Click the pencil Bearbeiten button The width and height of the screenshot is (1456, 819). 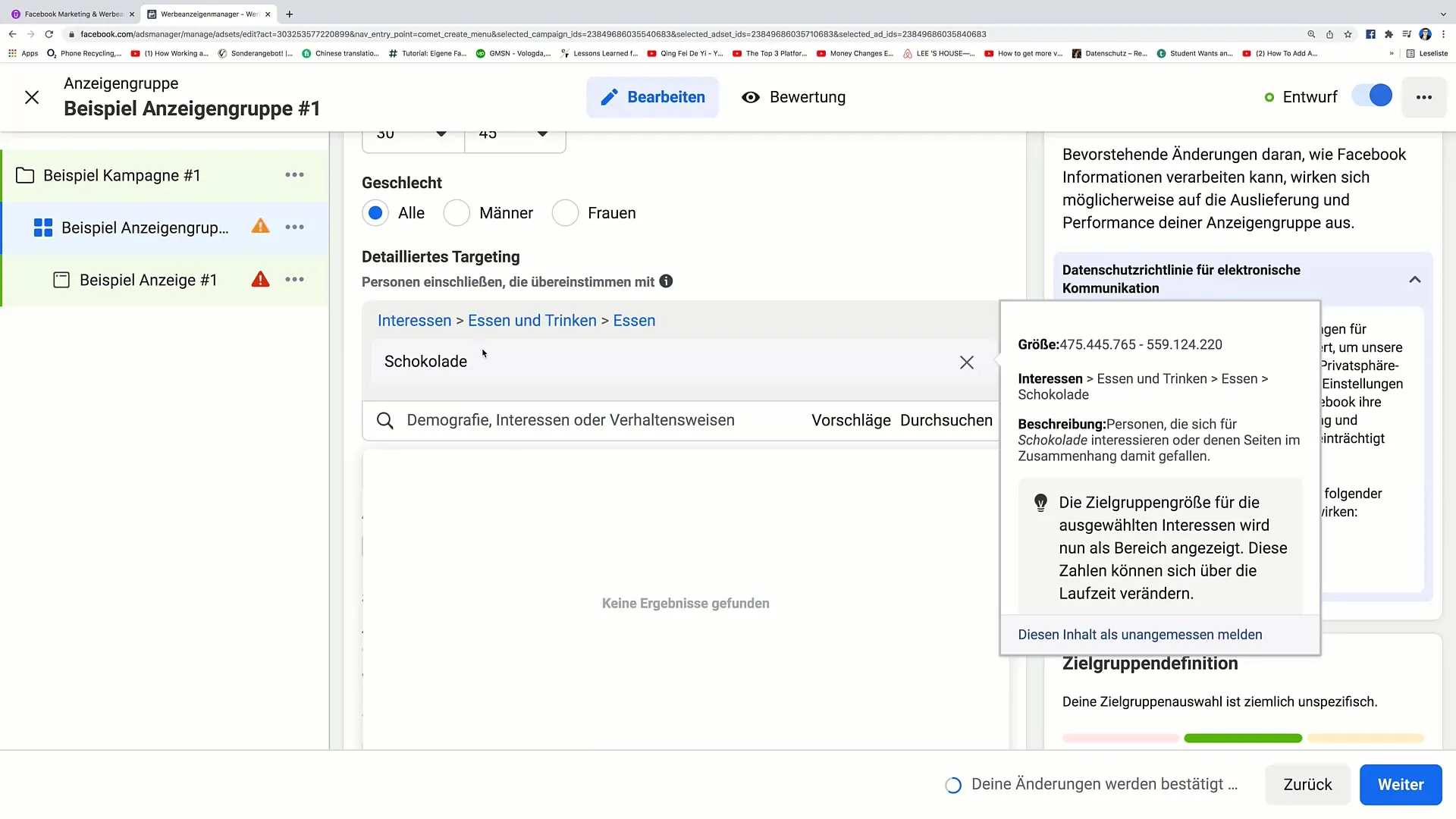point(652,97)
